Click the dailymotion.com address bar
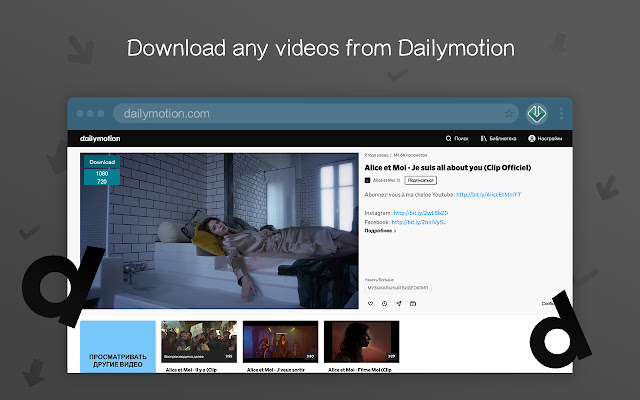The height and width of the screenshot is (400, 640). click(x=316, y=113)
